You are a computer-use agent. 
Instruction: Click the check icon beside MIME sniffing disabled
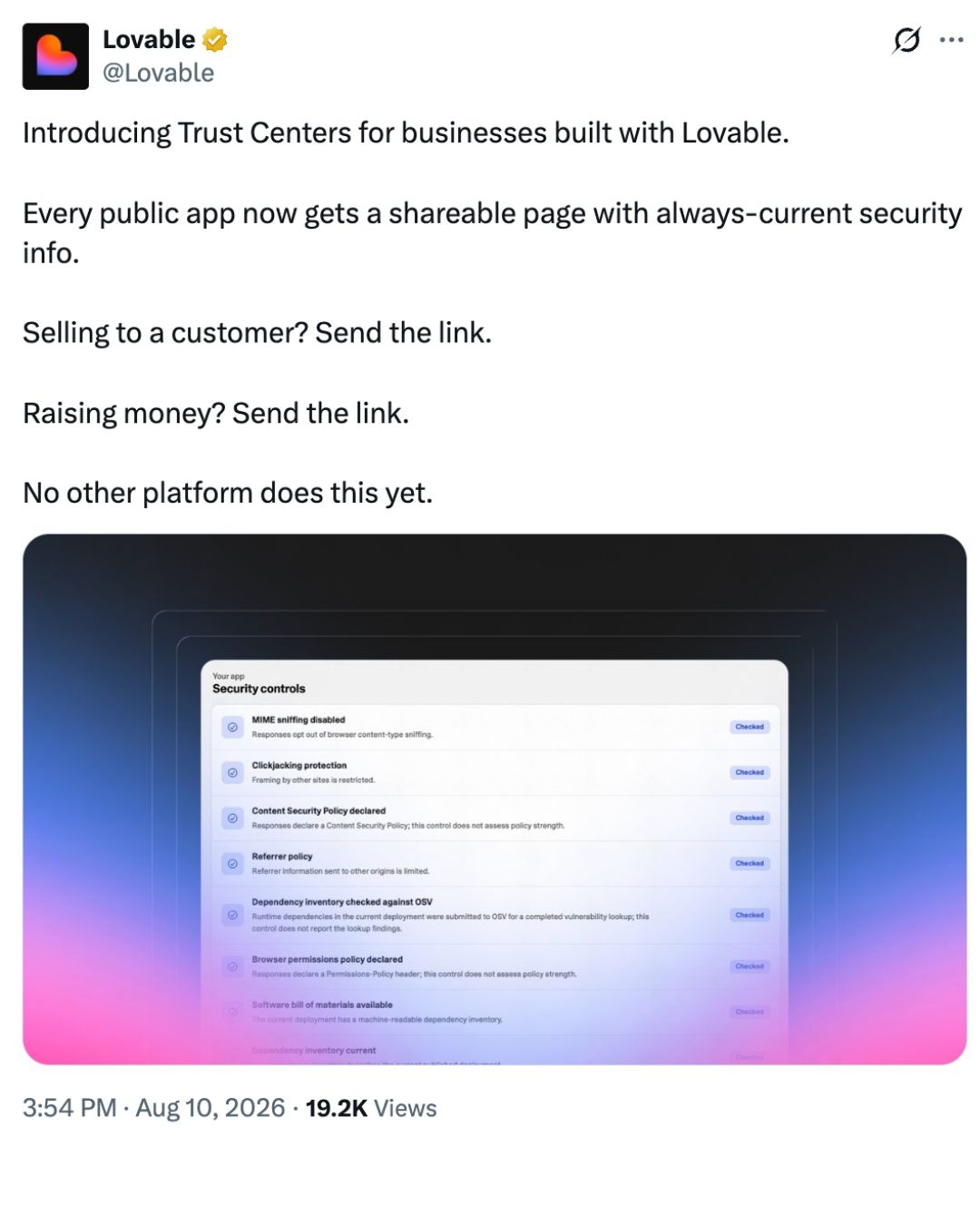[x=232, y=727]
